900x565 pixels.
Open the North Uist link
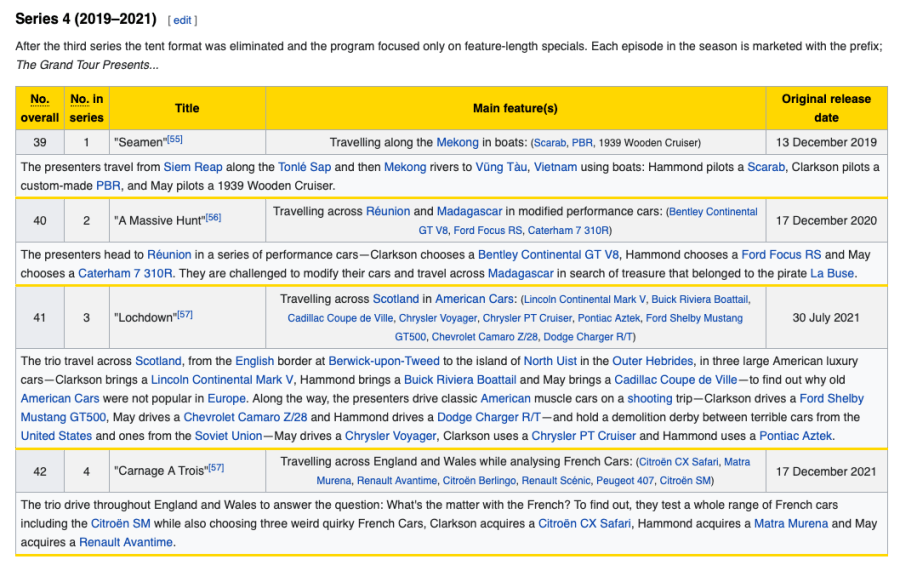(x=550, y=361)
